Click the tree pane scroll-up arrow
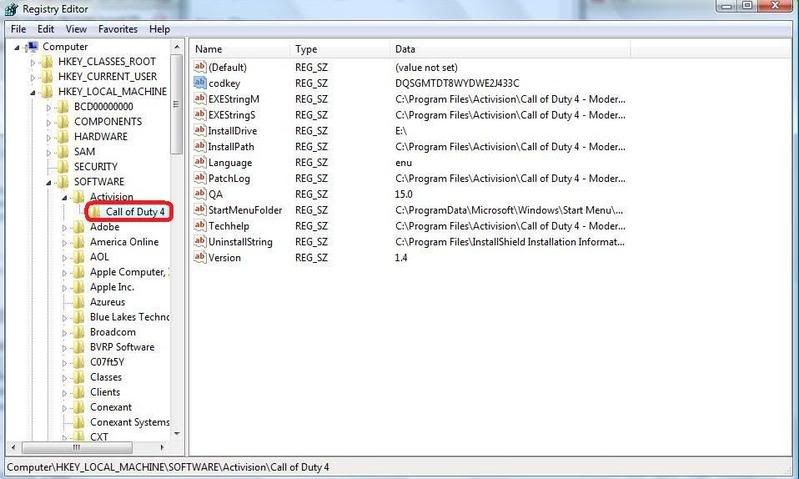Image resolution: width=799 pixels, height=479 pixels. [177, 47]
